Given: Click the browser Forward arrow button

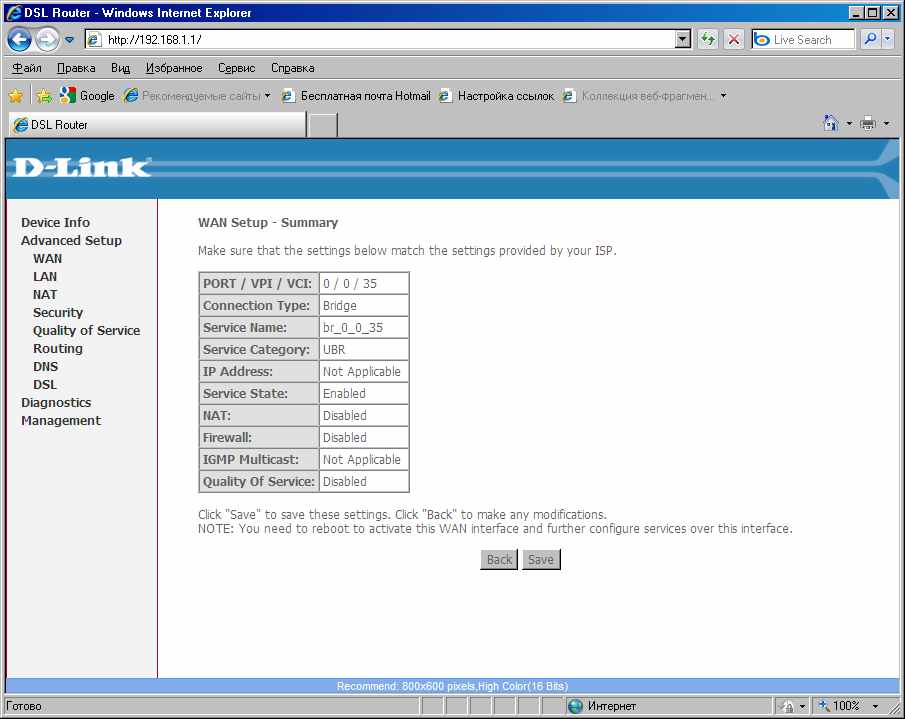Looking at the screenshot, I should pyautogui.click(x=47, y=40).
